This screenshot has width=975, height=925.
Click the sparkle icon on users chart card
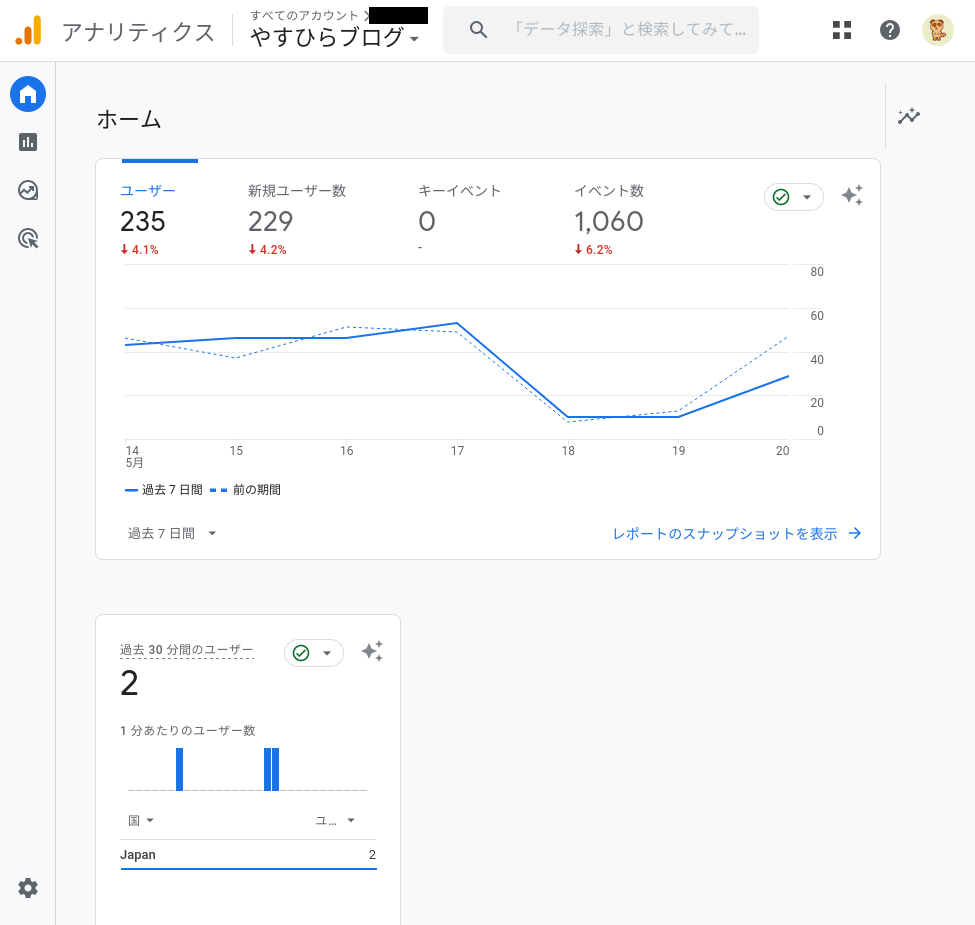click(852, 196)
